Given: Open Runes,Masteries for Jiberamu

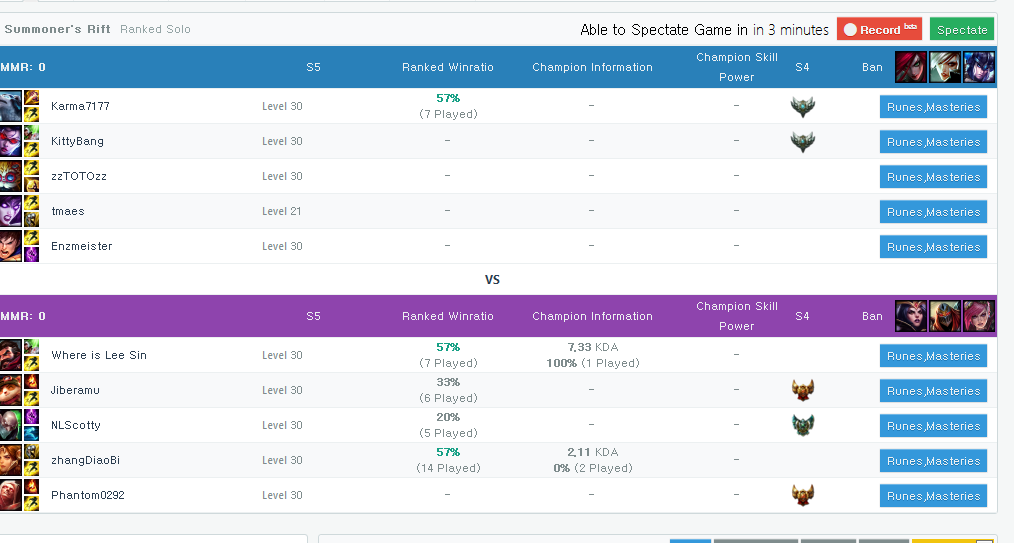Looking at the screenshot, I should tap(933, 390).
